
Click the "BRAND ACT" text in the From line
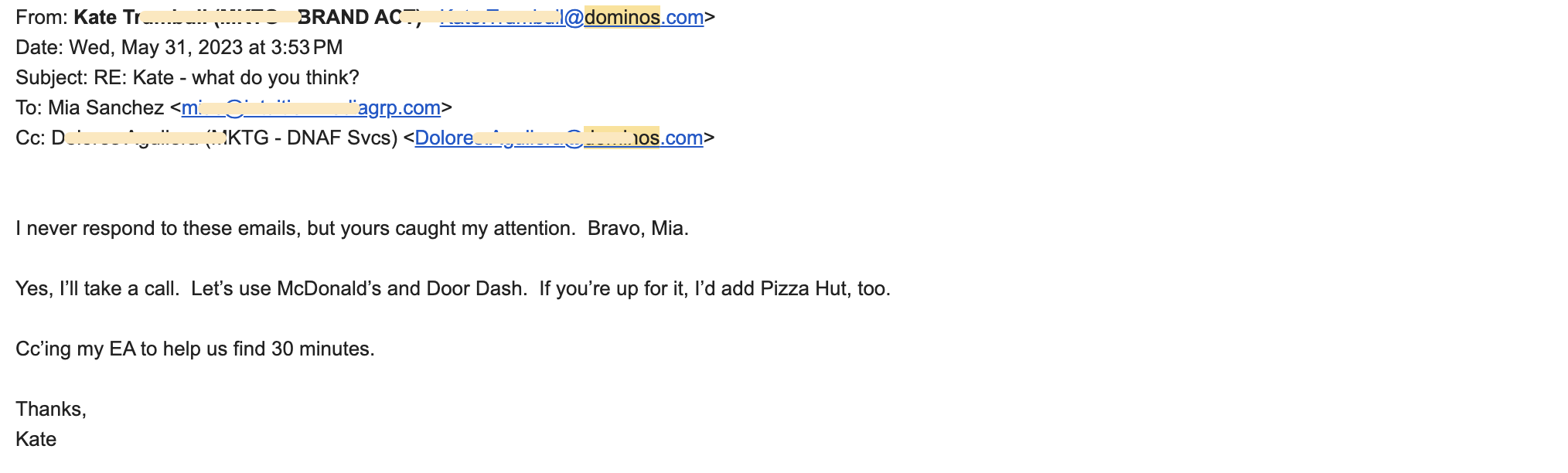point(359,17)
